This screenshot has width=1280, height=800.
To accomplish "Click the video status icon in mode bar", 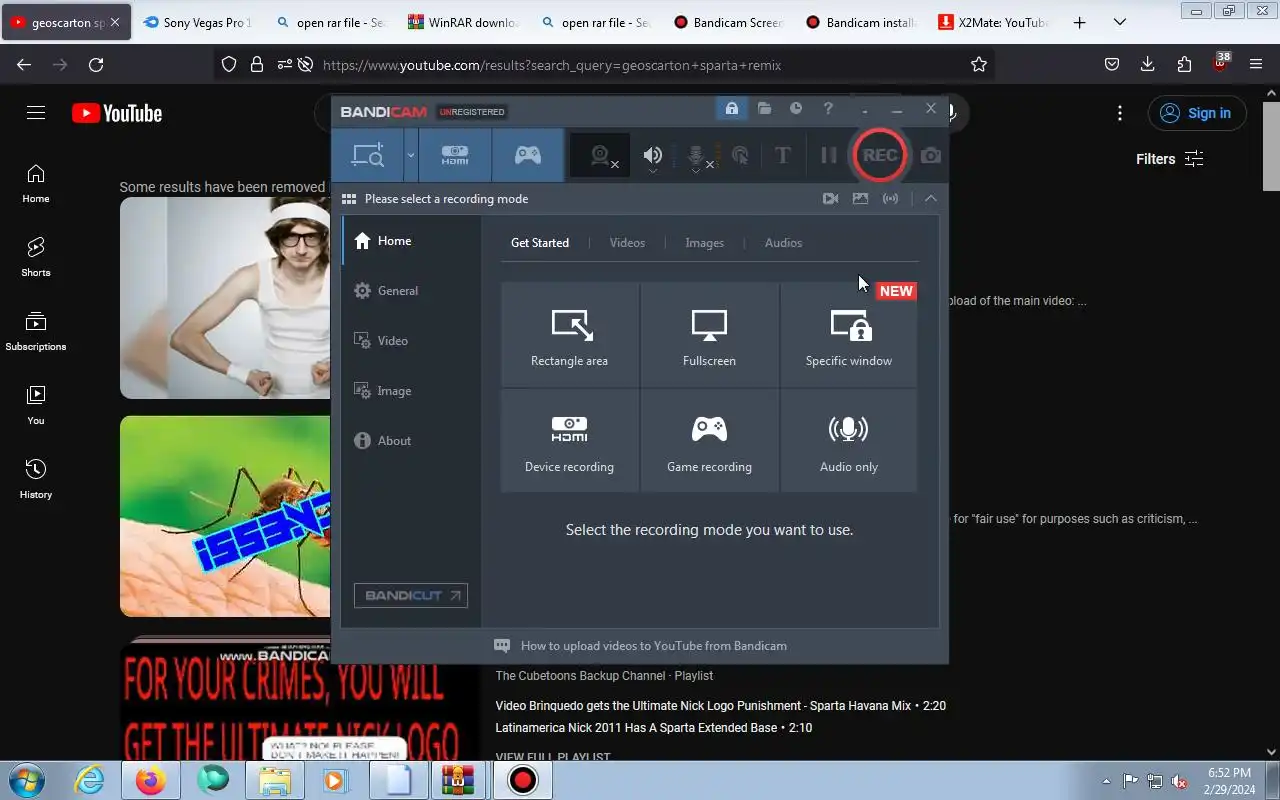I will 830,199.
